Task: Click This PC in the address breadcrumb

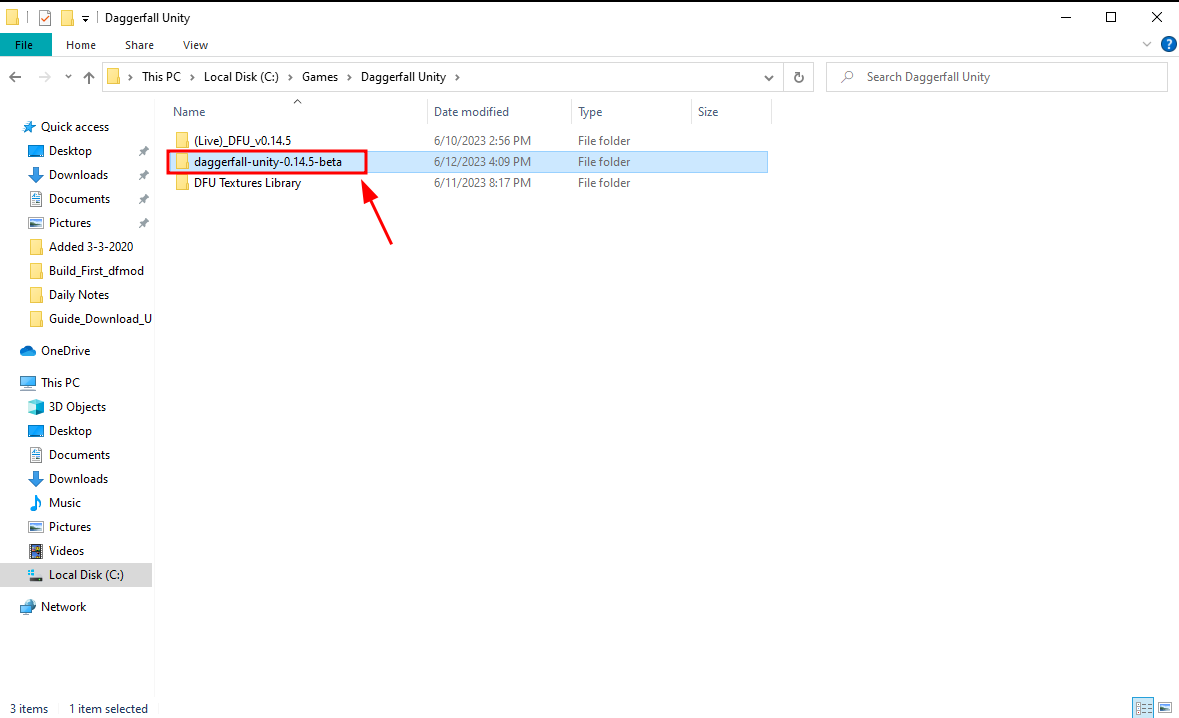Action: [x=162, y=77]
